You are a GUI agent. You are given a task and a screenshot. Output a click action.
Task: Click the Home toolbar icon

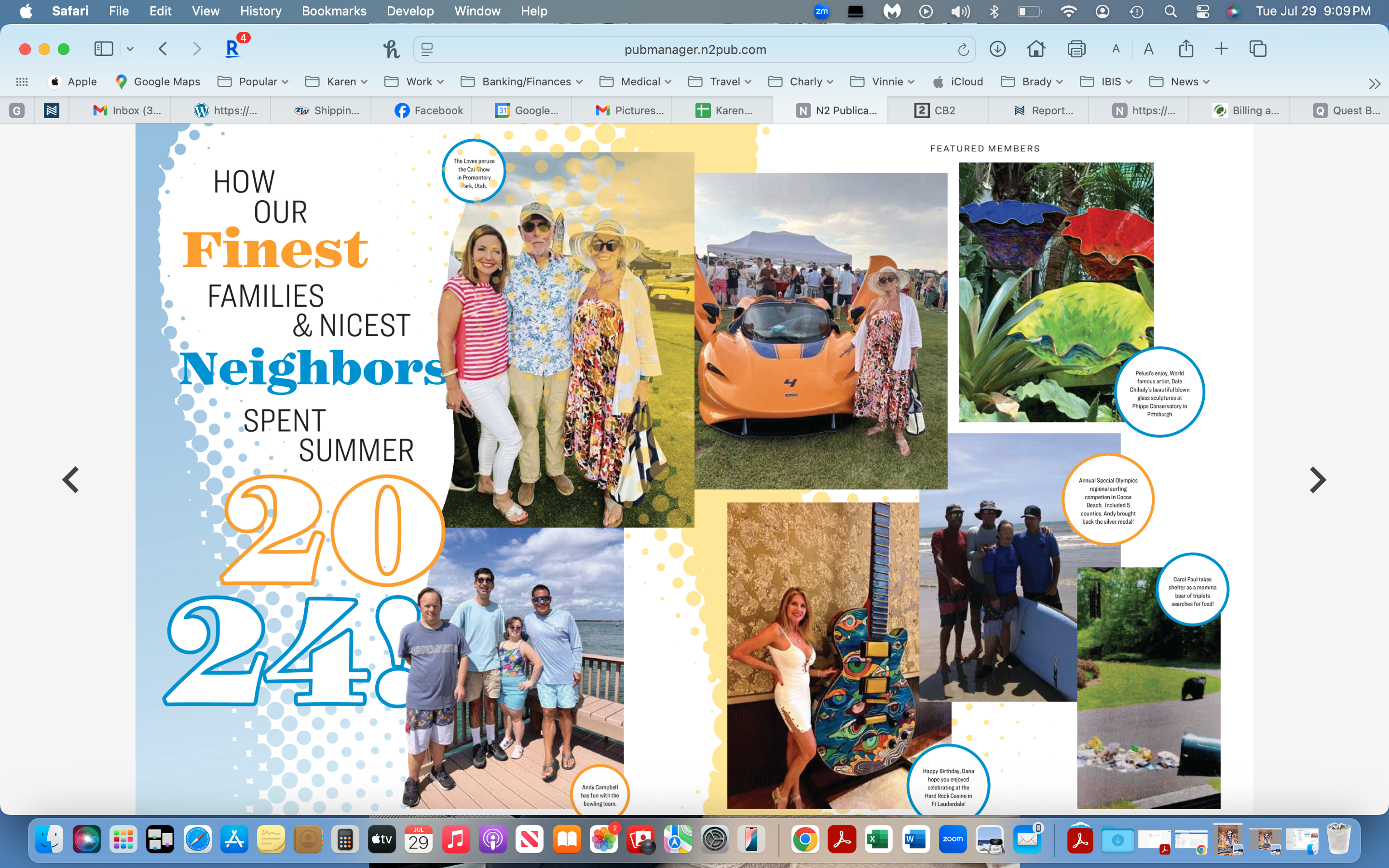(1035, 49)
